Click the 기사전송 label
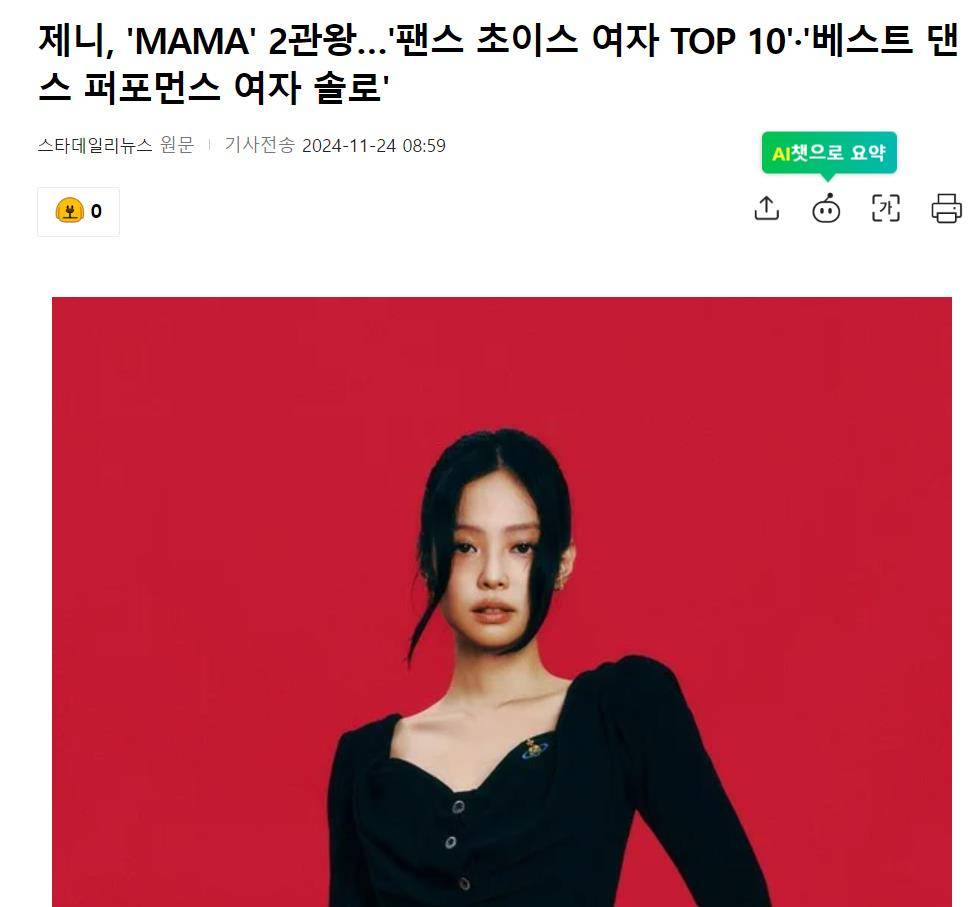This screenshot has height=907, width=978. (x=259, y=145)
